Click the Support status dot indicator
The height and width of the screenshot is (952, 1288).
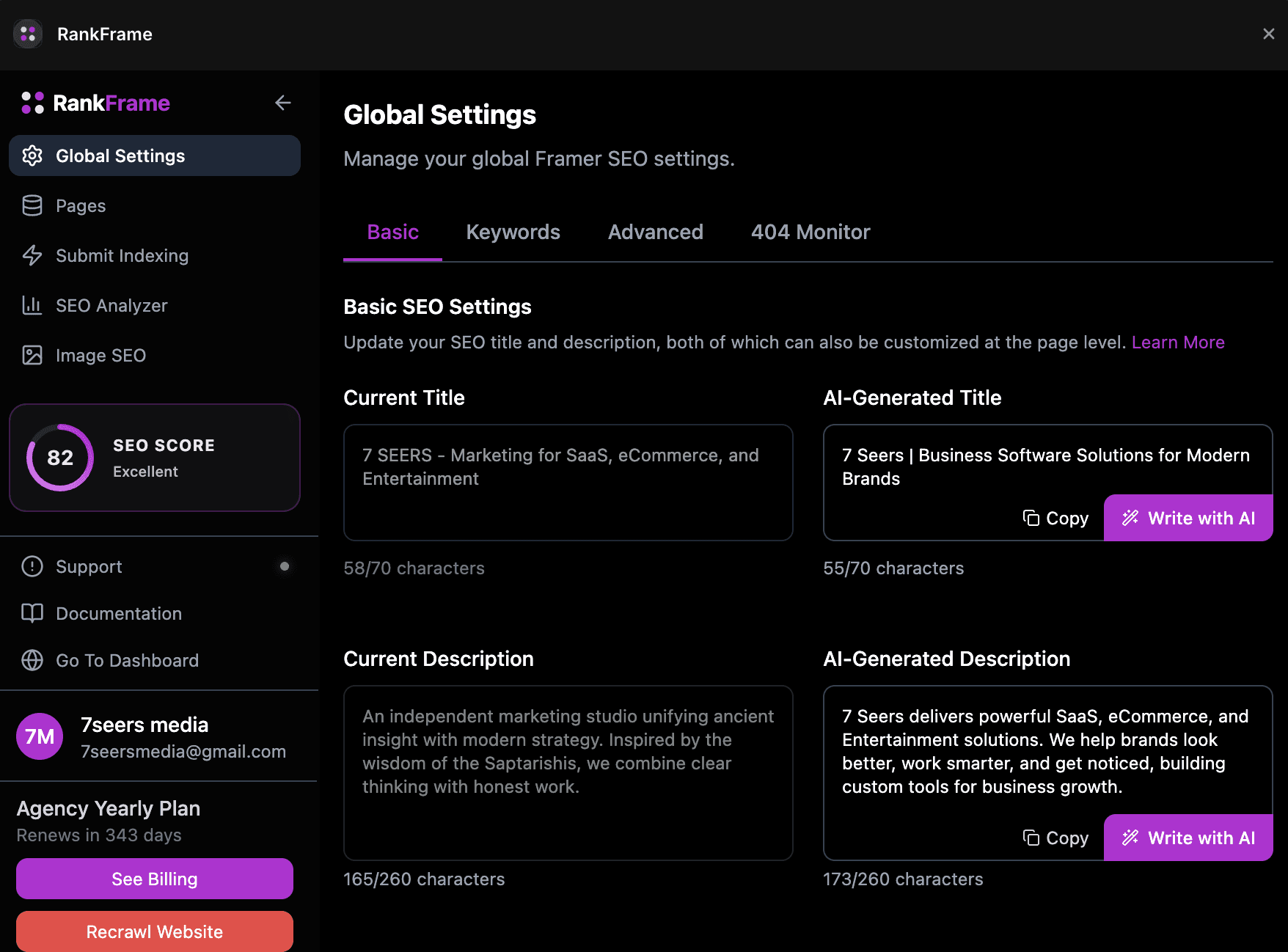(285, 566)
